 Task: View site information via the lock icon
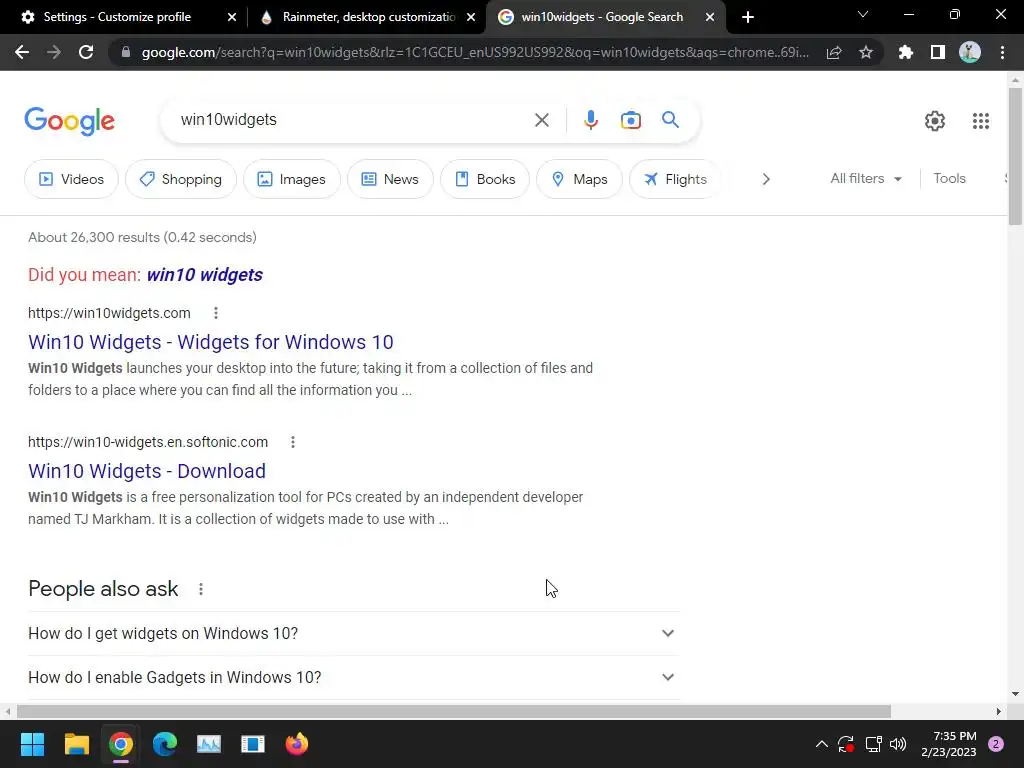[x=126, y=52]
